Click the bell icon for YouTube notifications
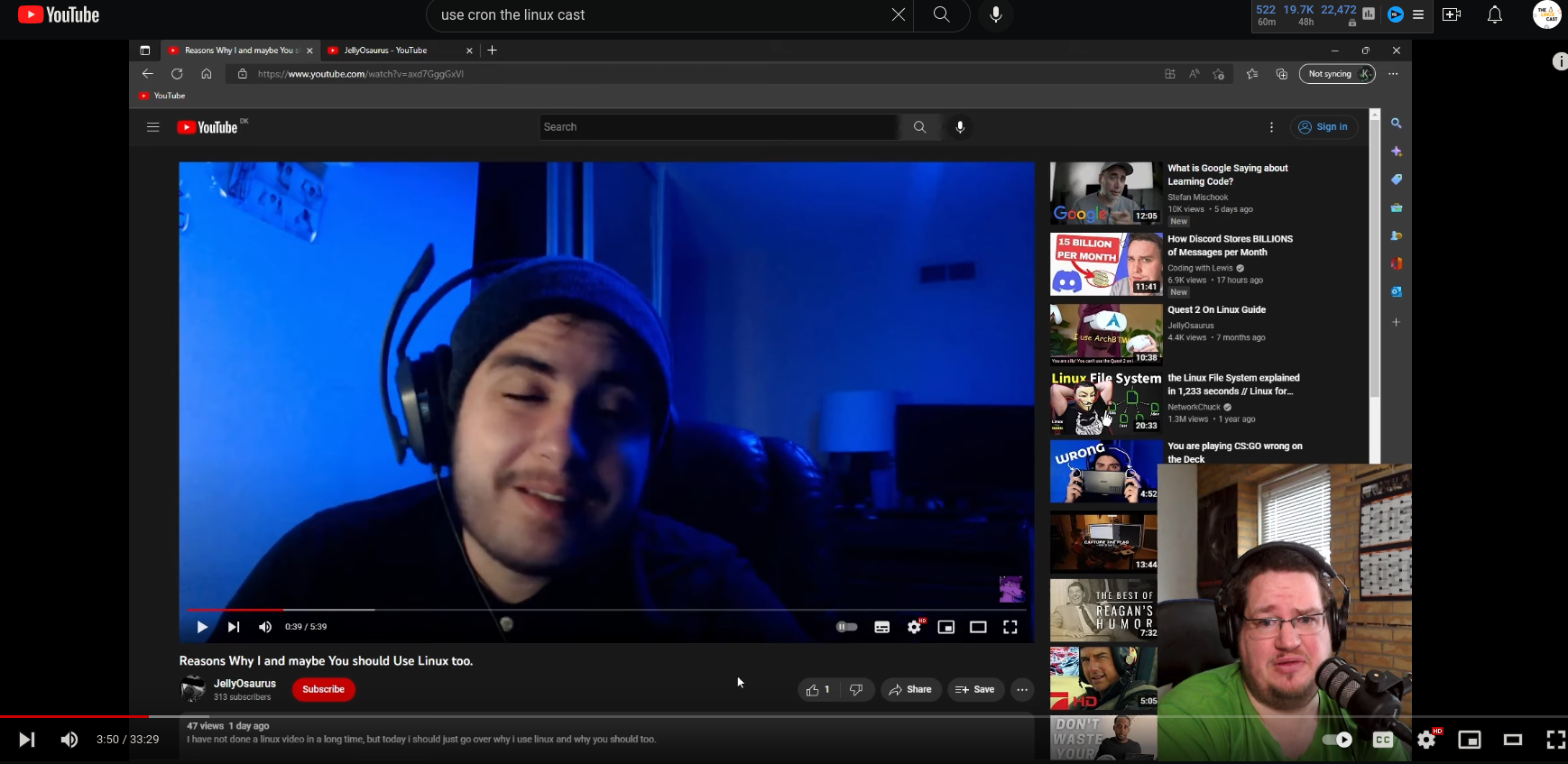 (1494, 14)
